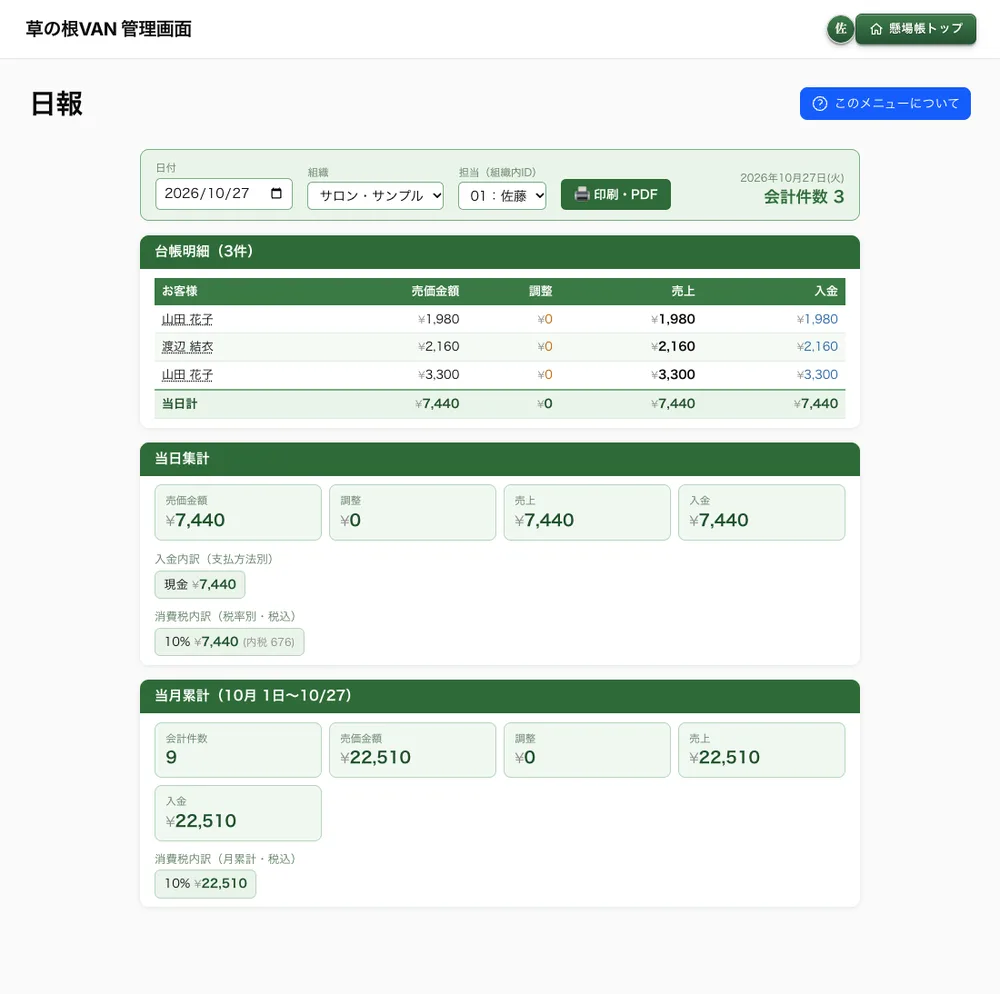The height and width of the screenshot is (994, 1000).
Task: Click the daily 売上 ¥7,440 card
Action: coord(587,513)
